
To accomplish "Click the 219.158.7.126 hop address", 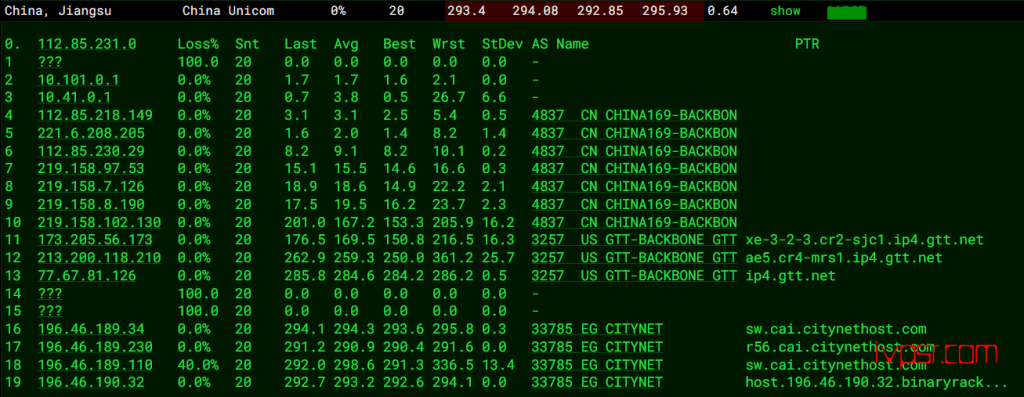I will coord(91,186).
